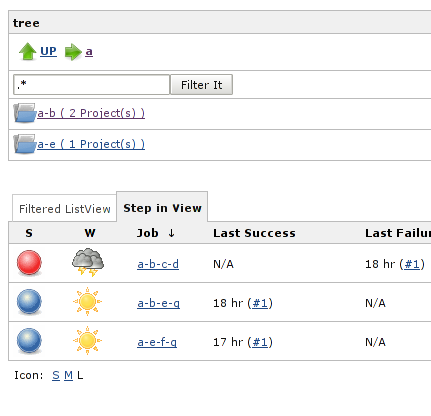Click the blue status ball for a-b-e-g
This screenshot has height=416, width=431.
pyautogui.click(x=29, y=302)
